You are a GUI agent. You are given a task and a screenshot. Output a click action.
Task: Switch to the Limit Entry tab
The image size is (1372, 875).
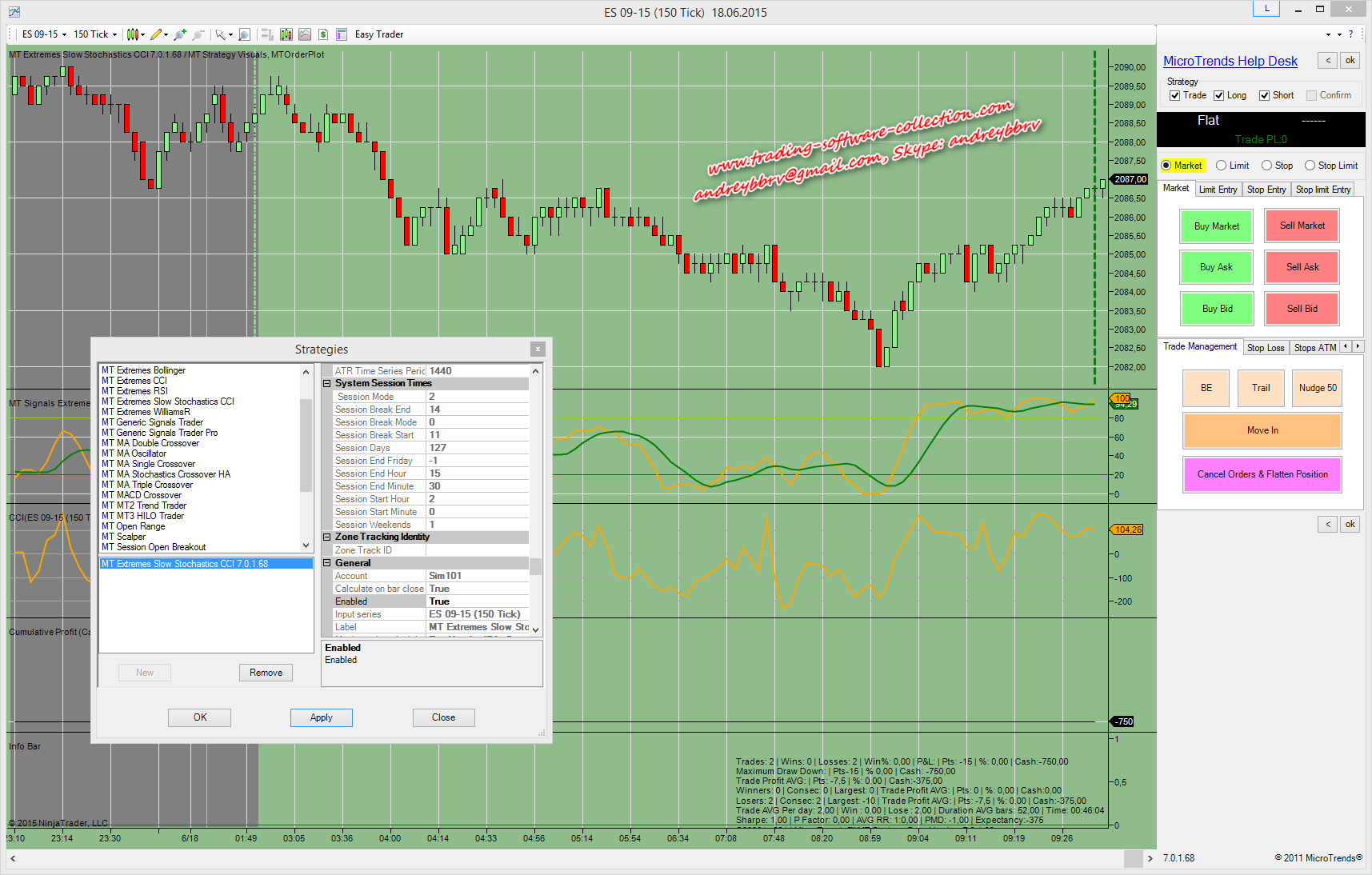[1218, 190]
